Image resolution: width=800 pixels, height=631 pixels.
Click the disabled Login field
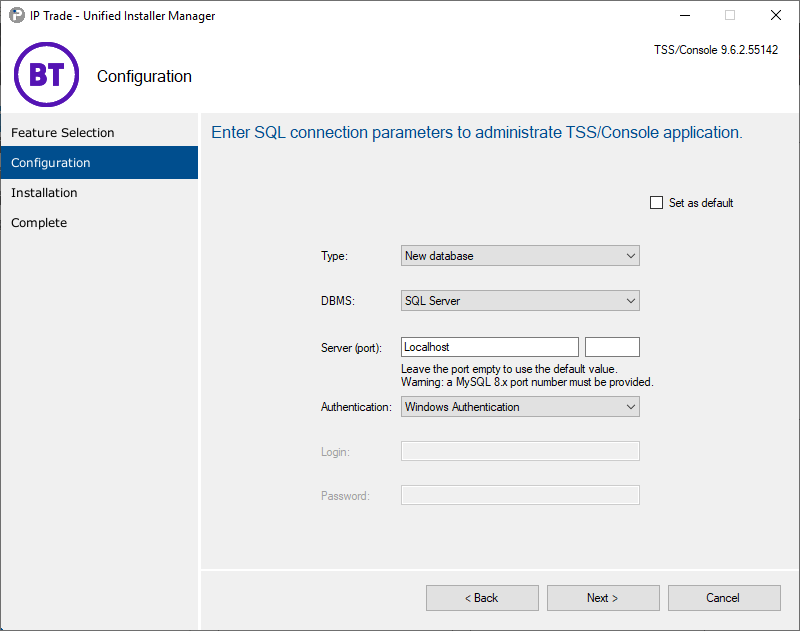click(x=520, y=450)
